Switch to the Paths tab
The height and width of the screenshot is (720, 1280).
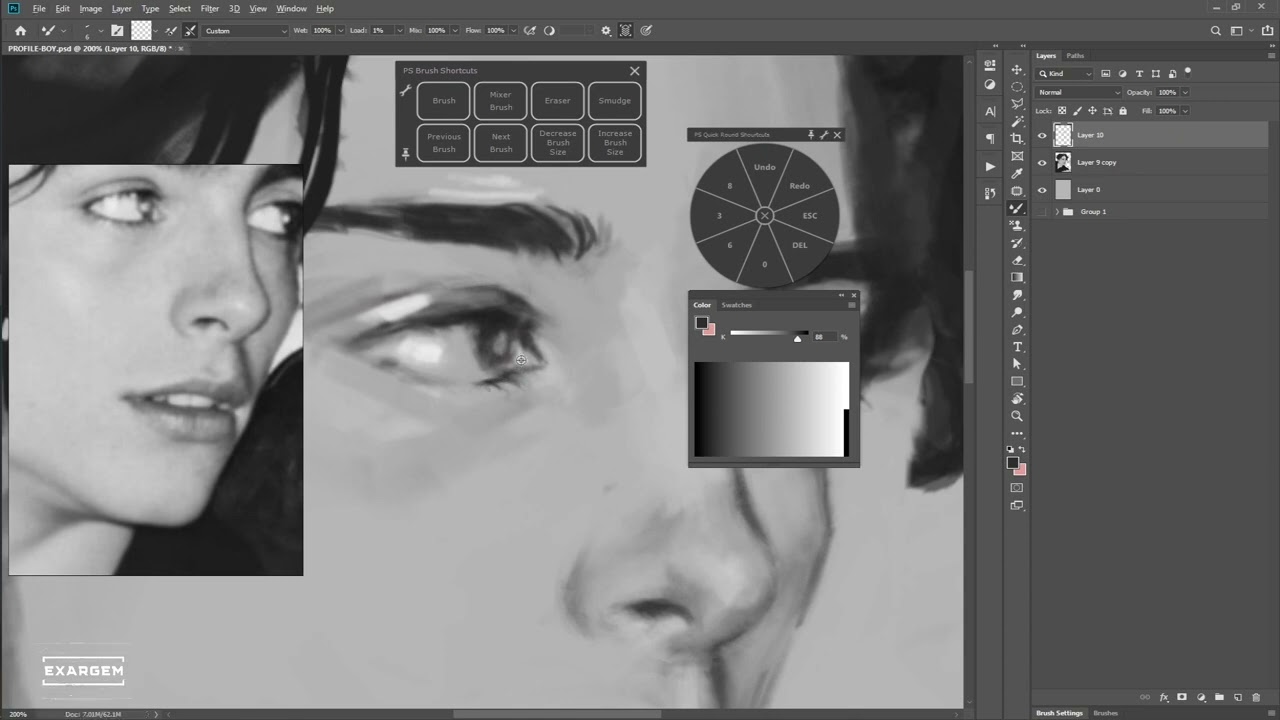pyautogui.click(x=1075, y=56)
